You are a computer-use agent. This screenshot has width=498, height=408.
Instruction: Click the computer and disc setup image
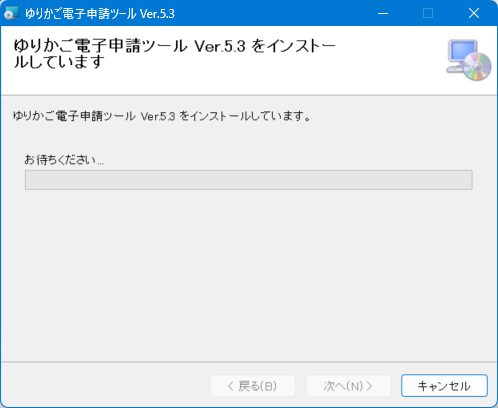click(x=468, y=60)
